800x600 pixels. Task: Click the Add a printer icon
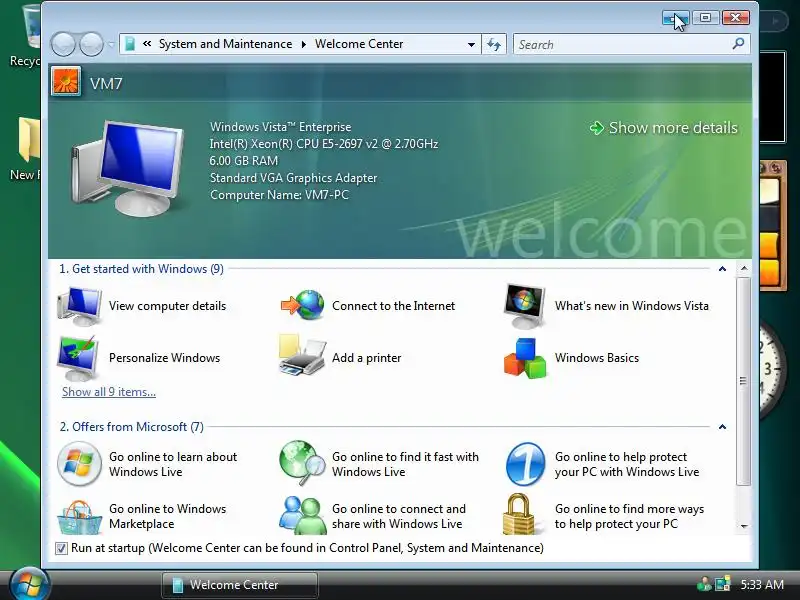pyautogui.click(x=302, y=355)
